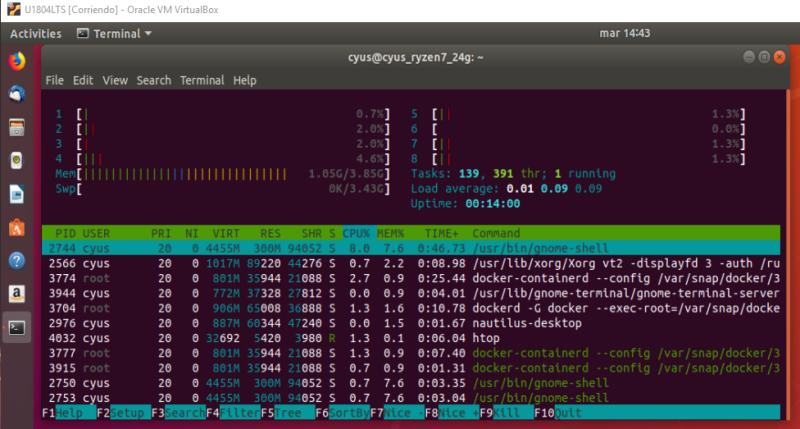This screenshot has width=800, height=429.
Task: Select the htop process row PID 4032
Action: click(411, 338)
